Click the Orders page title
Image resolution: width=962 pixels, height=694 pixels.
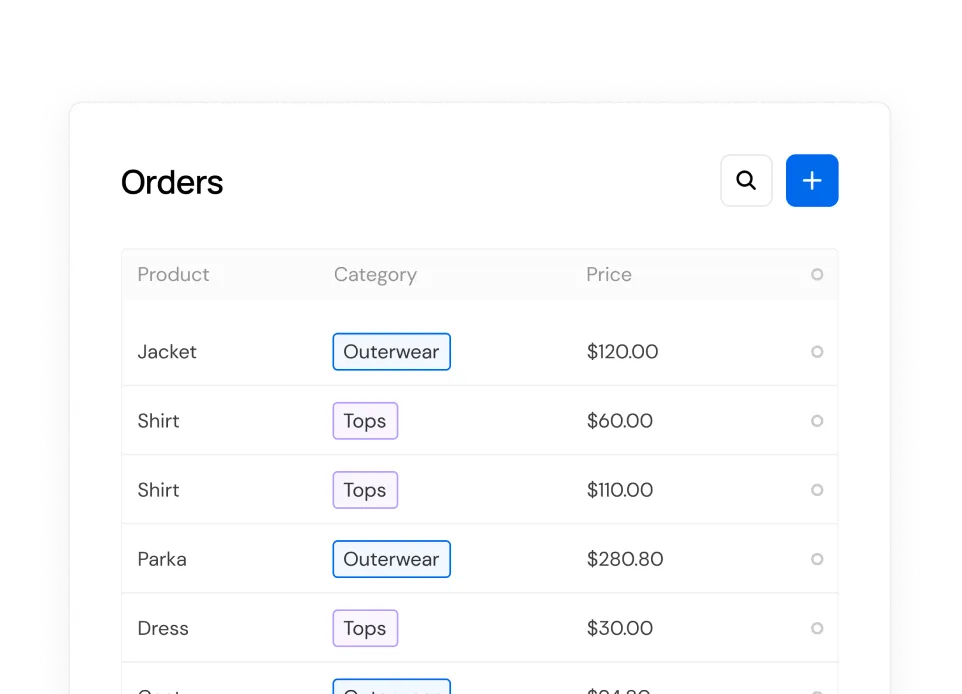click(x=171, y=182)
